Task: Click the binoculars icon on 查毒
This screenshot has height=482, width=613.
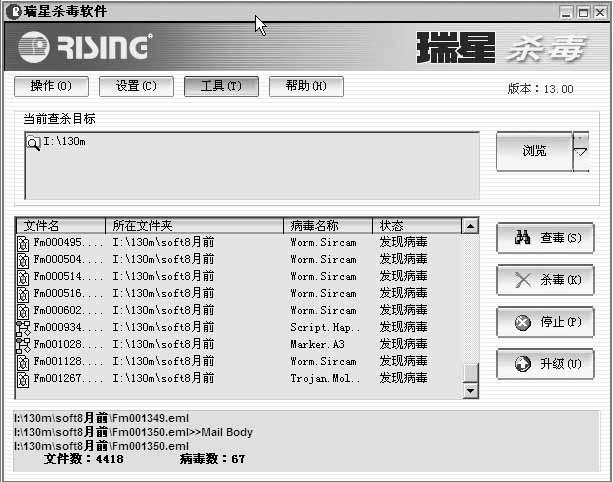Action: [522, 237]
